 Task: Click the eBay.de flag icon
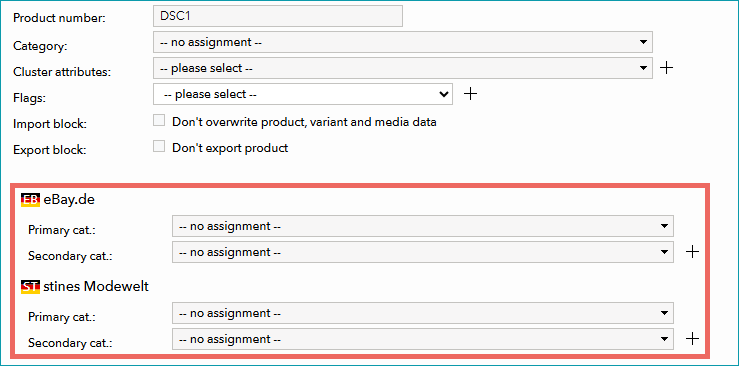click(30, 201)
